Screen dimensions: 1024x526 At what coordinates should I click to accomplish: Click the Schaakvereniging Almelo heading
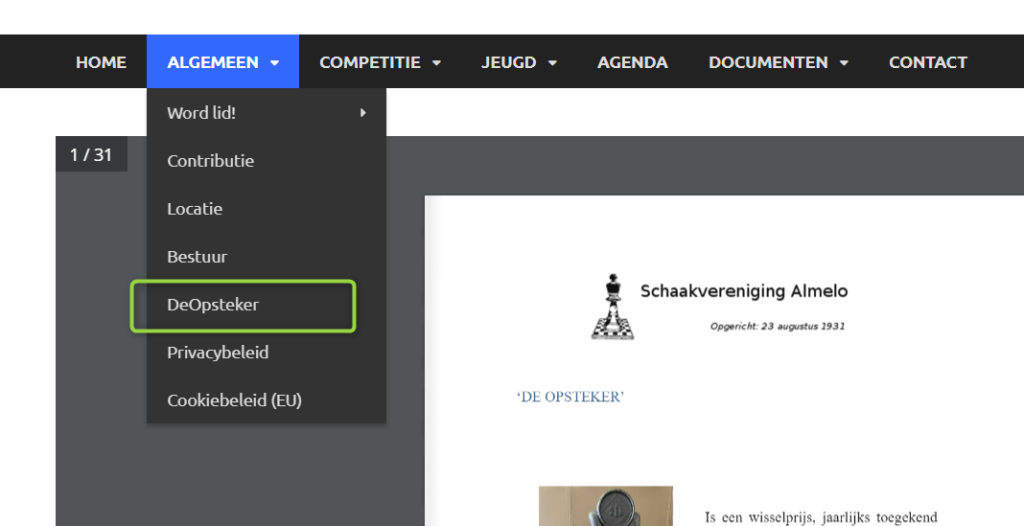(x=744, y=291)
